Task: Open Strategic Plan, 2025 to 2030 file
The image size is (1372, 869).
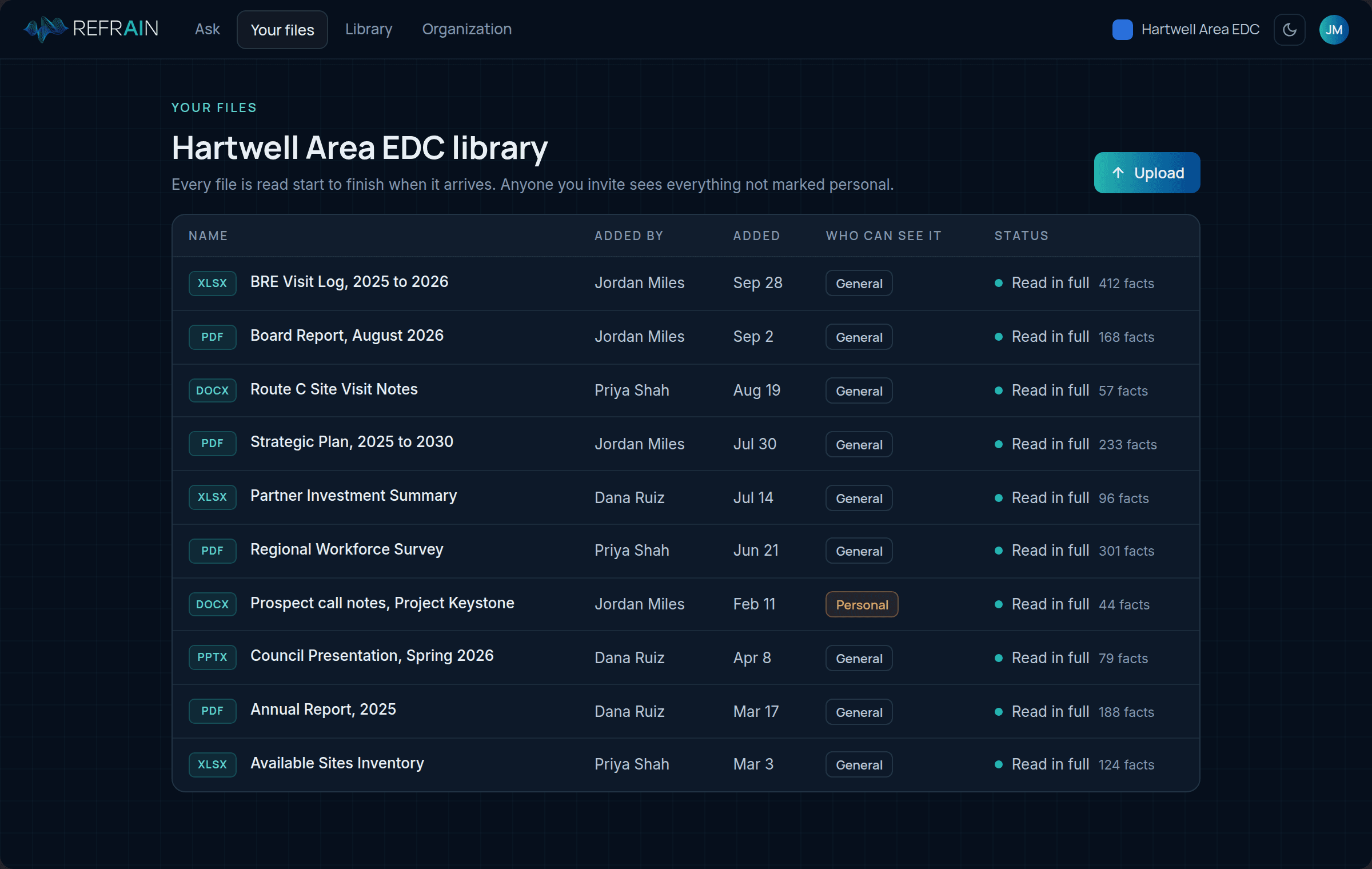Action: (352, 442)
